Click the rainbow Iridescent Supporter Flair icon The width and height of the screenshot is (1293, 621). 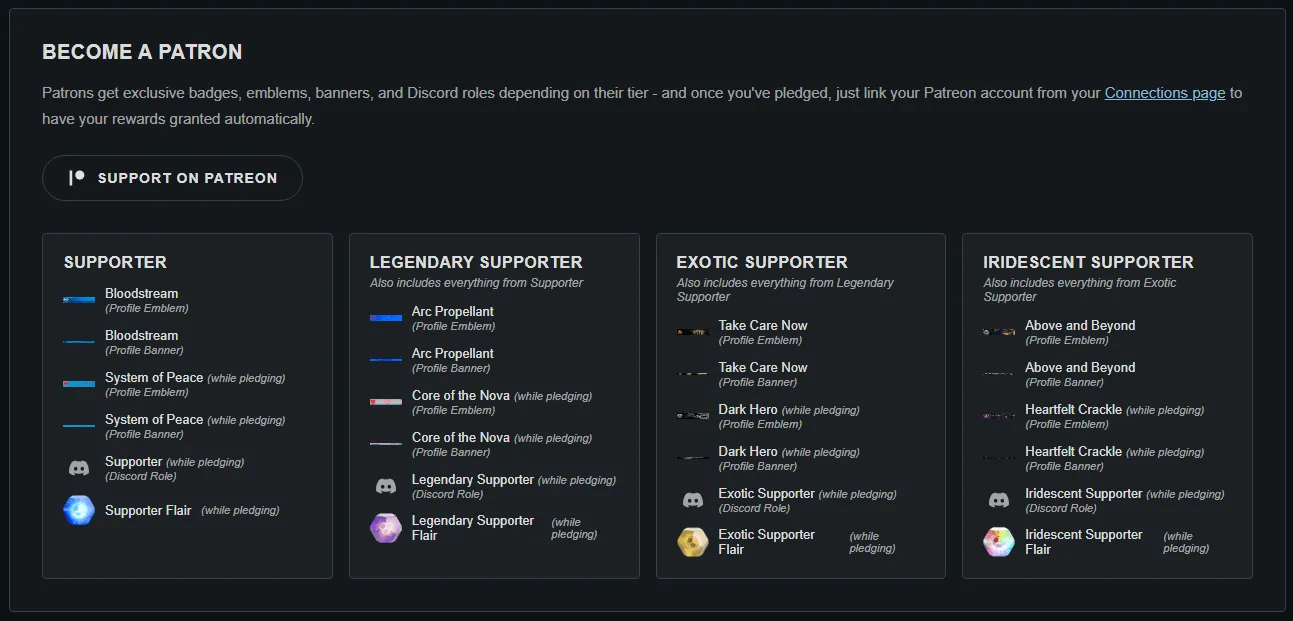tap(999, 542)
